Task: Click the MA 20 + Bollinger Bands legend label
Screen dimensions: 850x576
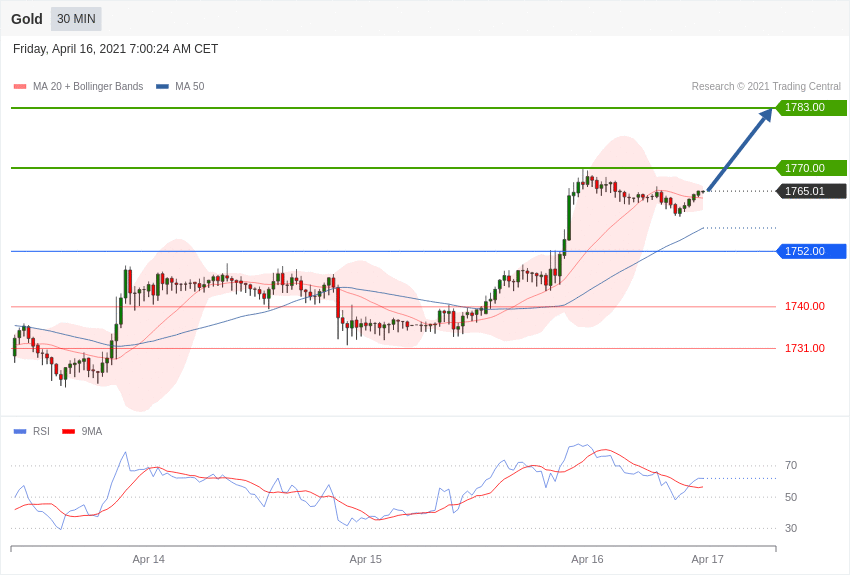Action: [88, 87]
